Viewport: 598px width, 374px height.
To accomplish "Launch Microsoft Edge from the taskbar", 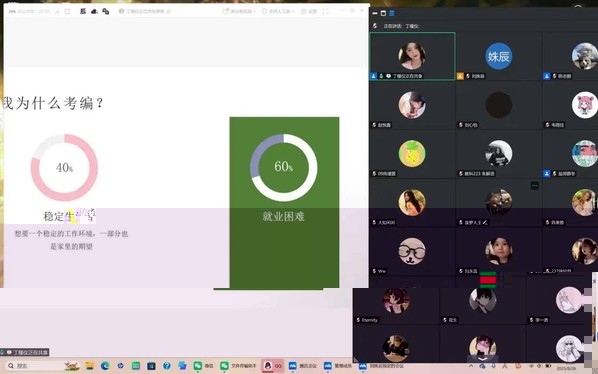I will click(x=105, y=366).
